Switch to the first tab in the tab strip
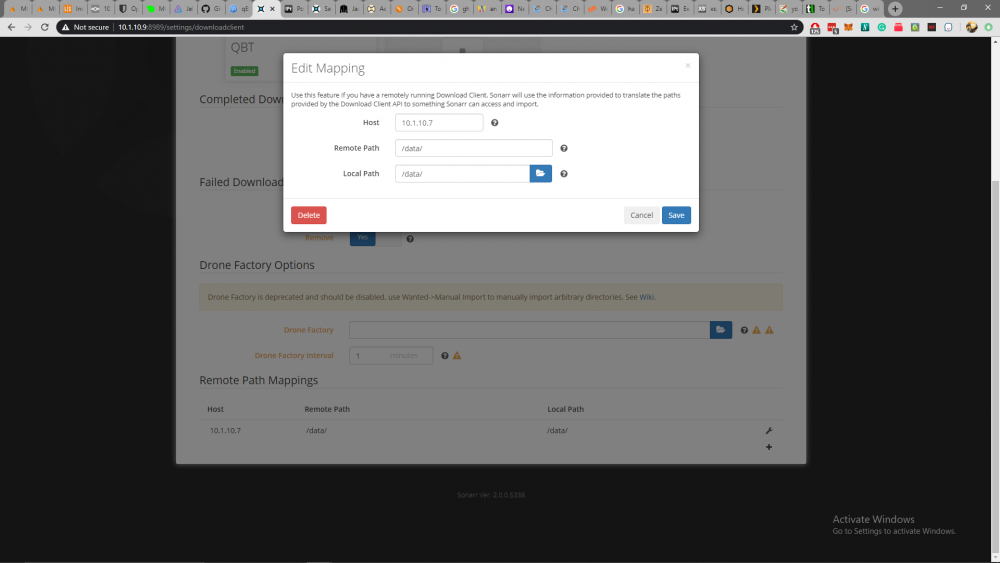 tap(17, 9)
